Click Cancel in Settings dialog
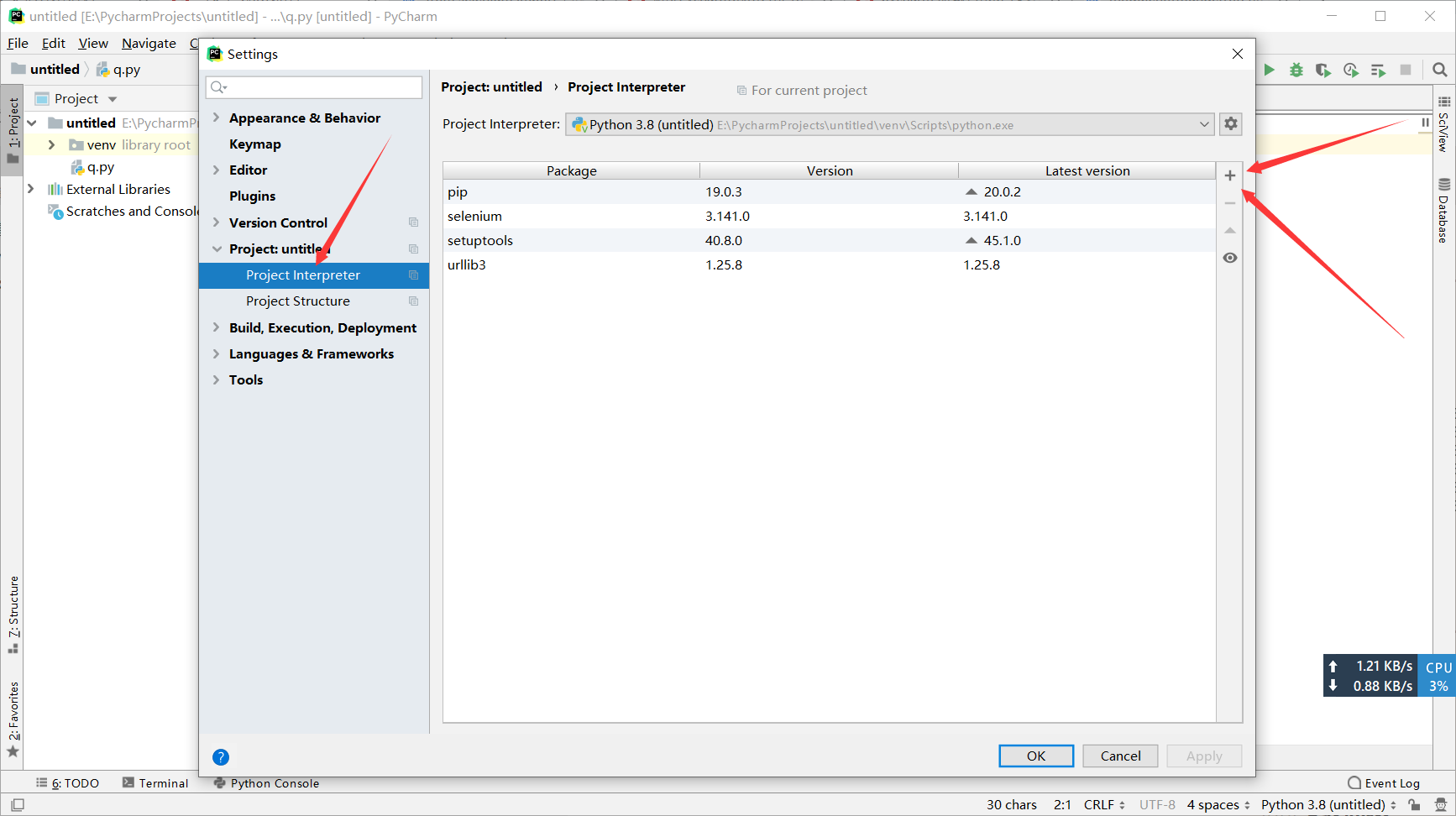Viewport: 1456px width, 816px height. [x=1121, y=756]
